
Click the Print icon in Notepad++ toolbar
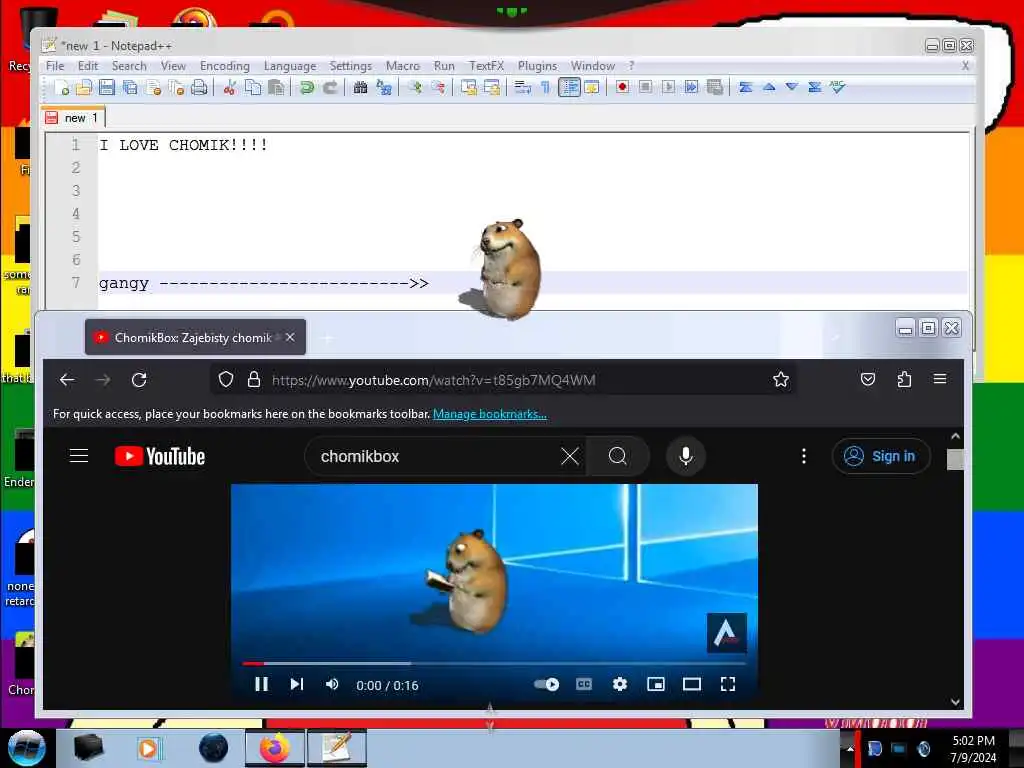199,88
